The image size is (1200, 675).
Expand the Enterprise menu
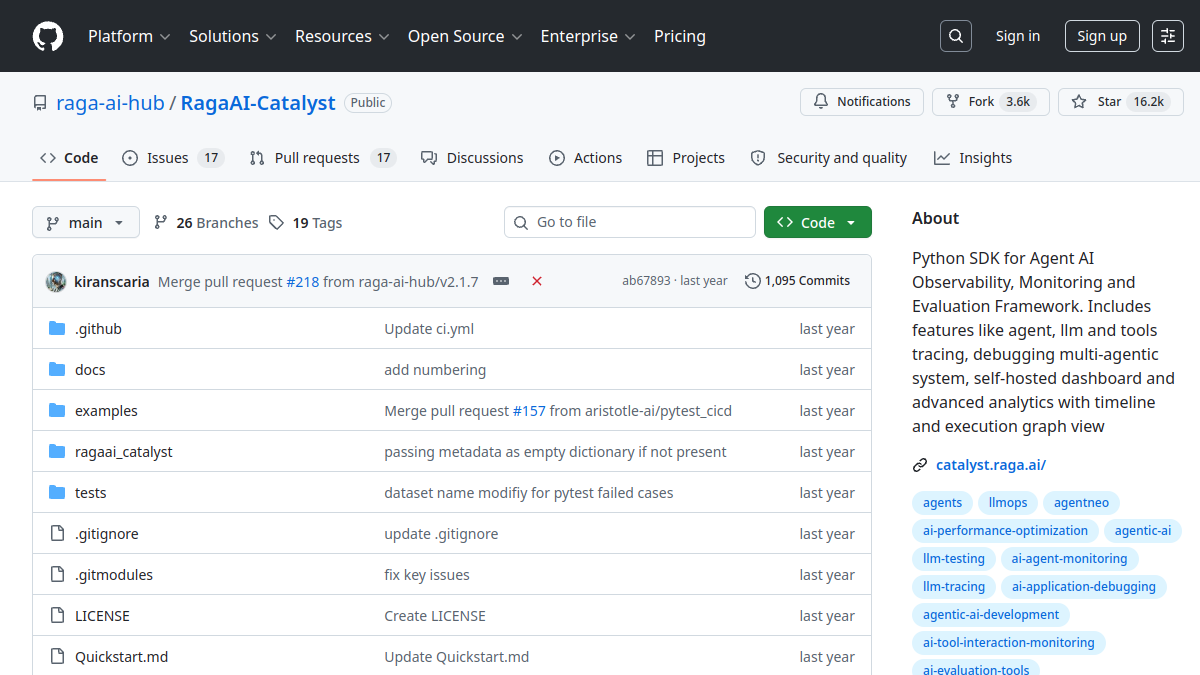coord(588,36)
